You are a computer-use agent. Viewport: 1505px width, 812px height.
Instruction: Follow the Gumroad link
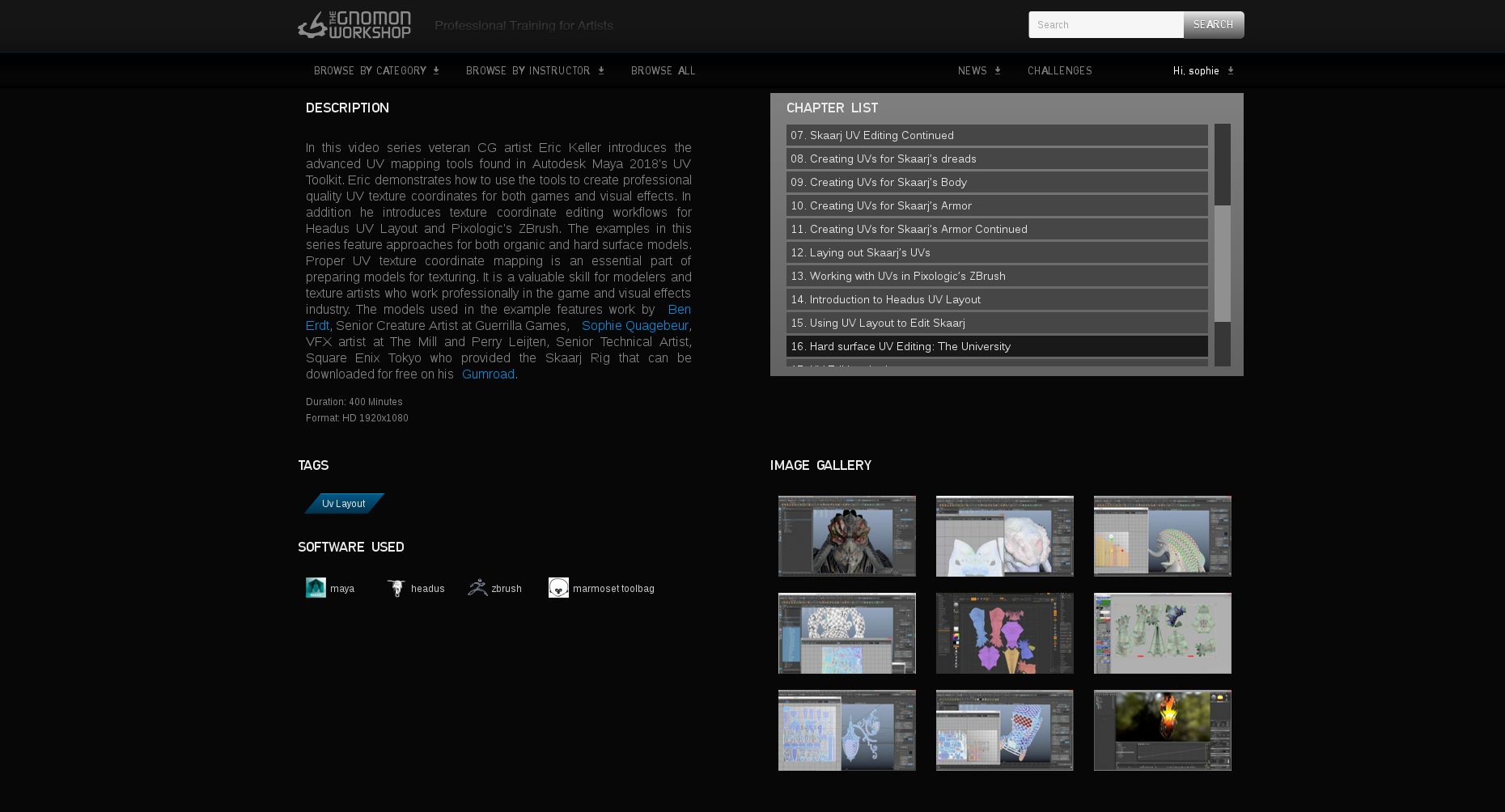tap(488, 374)
